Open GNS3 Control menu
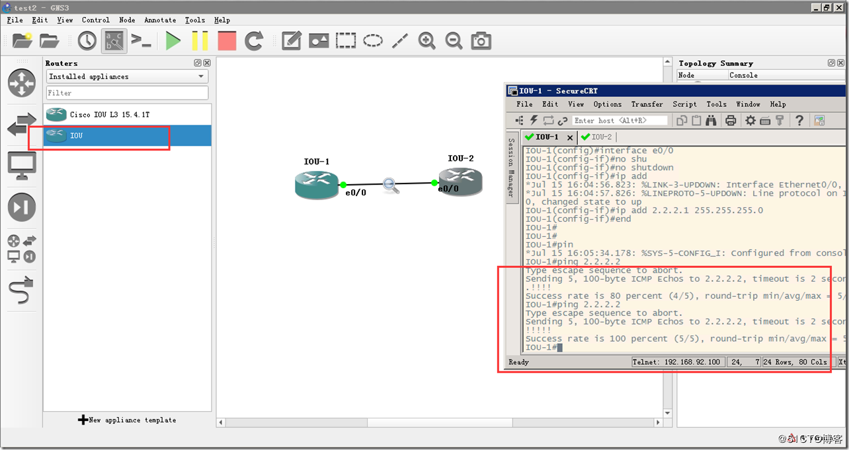 [95, 20]
